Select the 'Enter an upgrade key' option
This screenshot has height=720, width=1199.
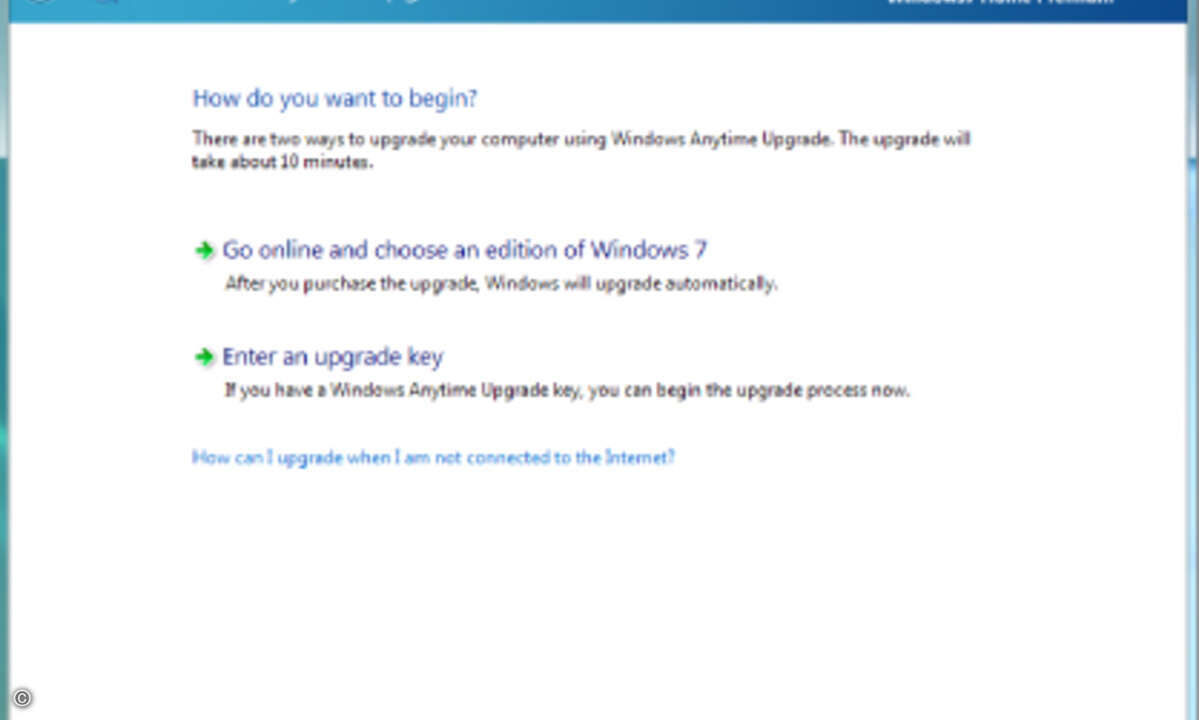(x=333, y=357)
